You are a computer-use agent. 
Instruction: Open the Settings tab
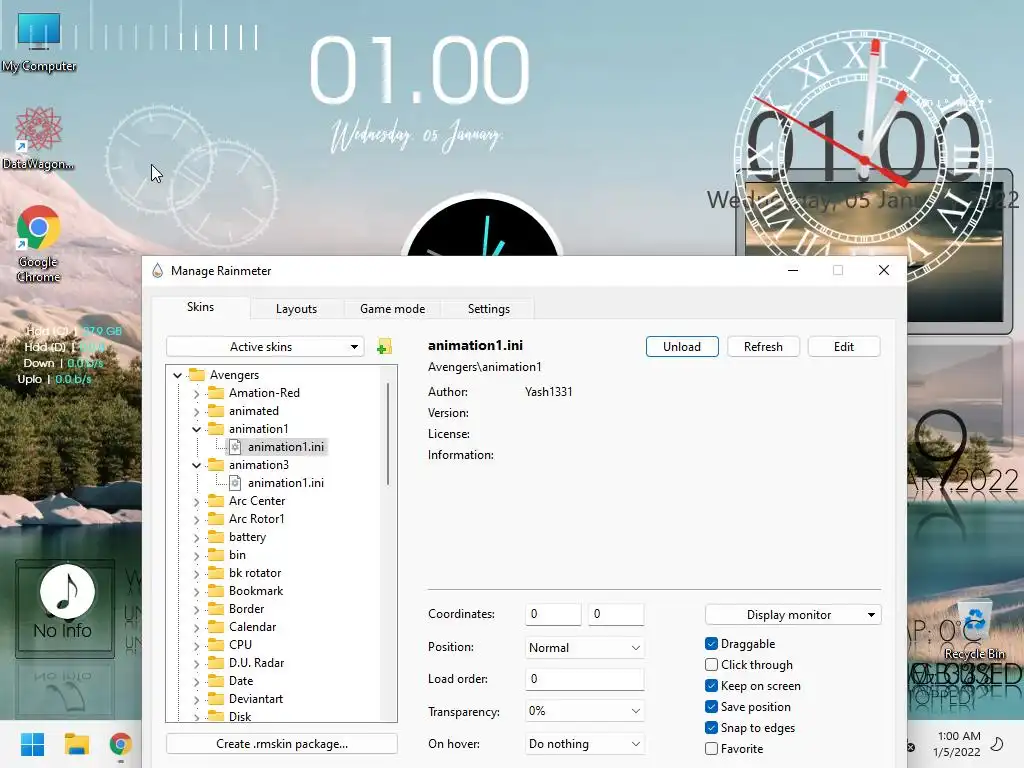(488, 309)
